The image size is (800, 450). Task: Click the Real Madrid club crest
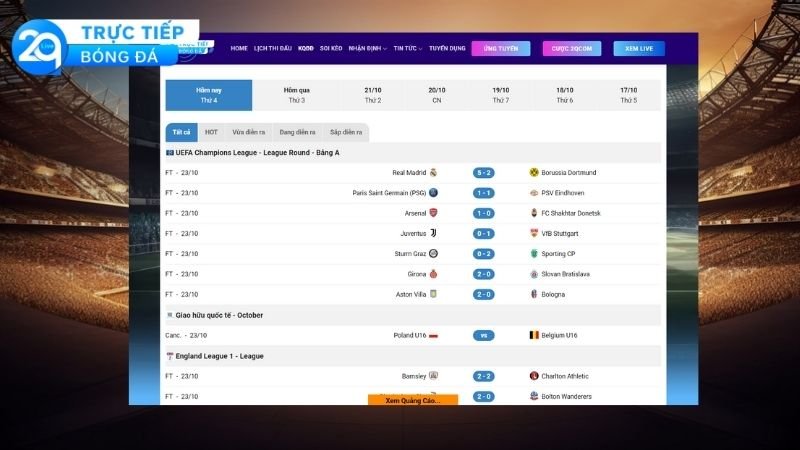point(433,172)
